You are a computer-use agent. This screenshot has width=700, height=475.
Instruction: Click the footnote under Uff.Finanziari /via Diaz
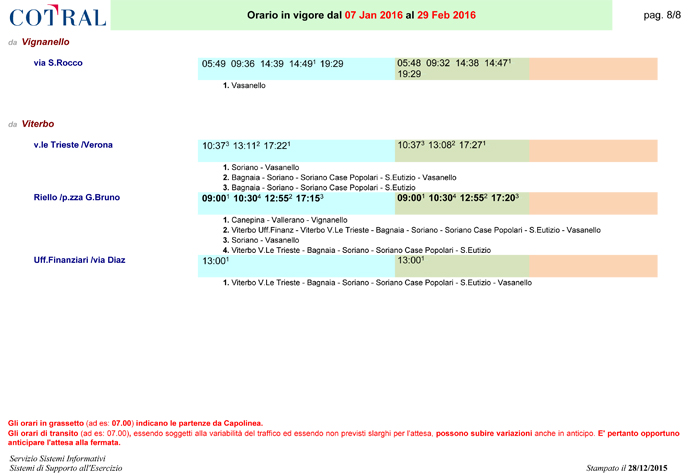point(378,283)
